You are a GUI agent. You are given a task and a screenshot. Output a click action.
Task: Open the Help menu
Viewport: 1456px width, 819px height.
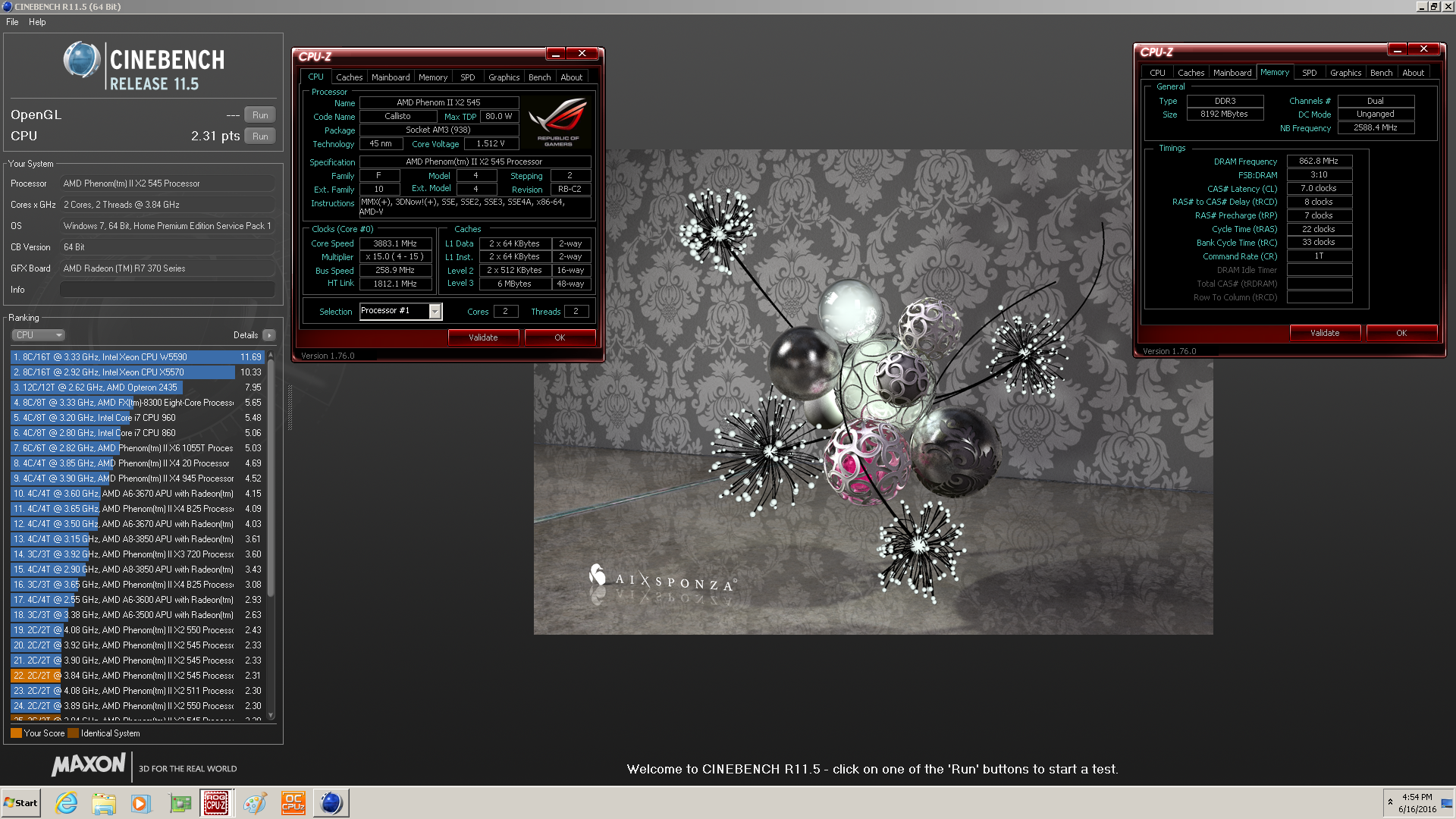(x=37, y=22)
